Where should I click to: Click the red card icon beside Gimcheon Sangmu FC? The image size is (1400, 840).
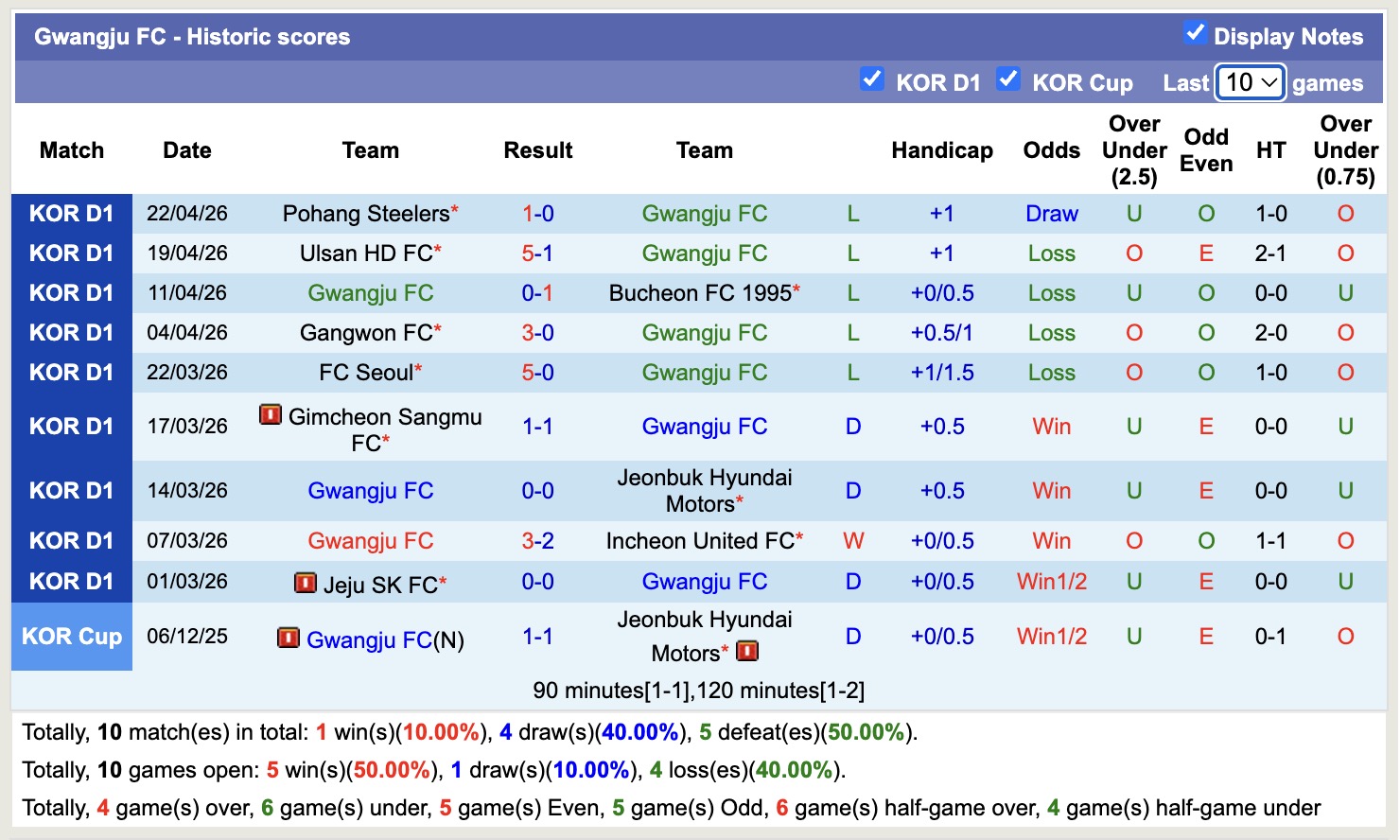[x=272, y=416]
